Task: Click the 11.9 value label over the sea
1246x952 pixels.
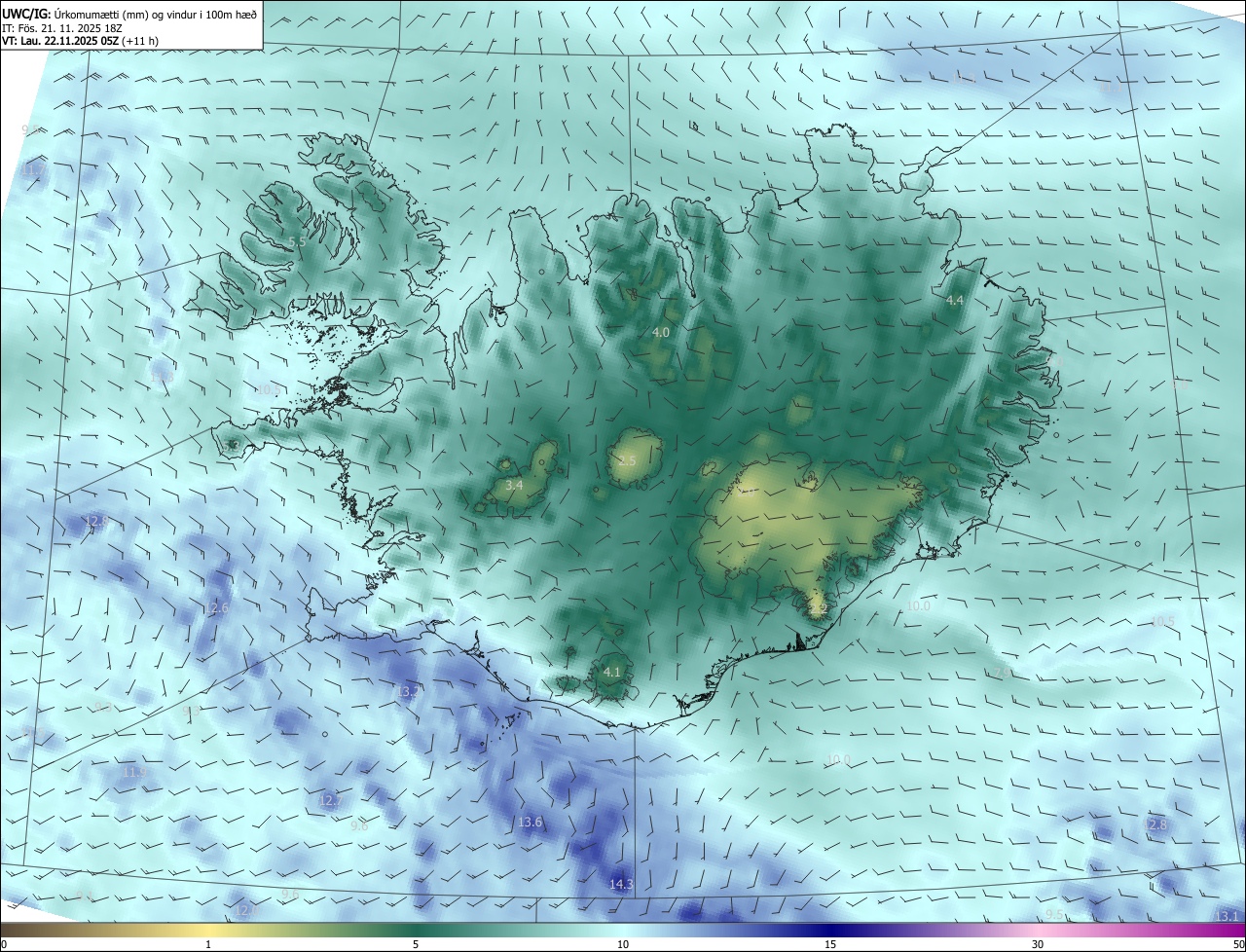Action: (x=135, y=772)
